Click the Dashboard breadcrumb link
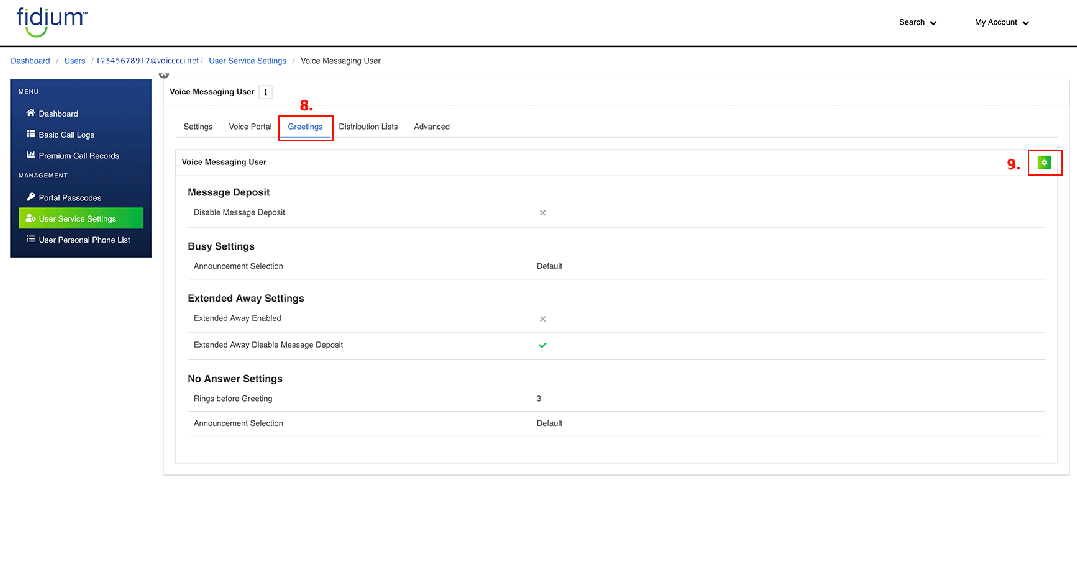The width and height of the screenshot is (1077, 562). click(x=30, y=61)
